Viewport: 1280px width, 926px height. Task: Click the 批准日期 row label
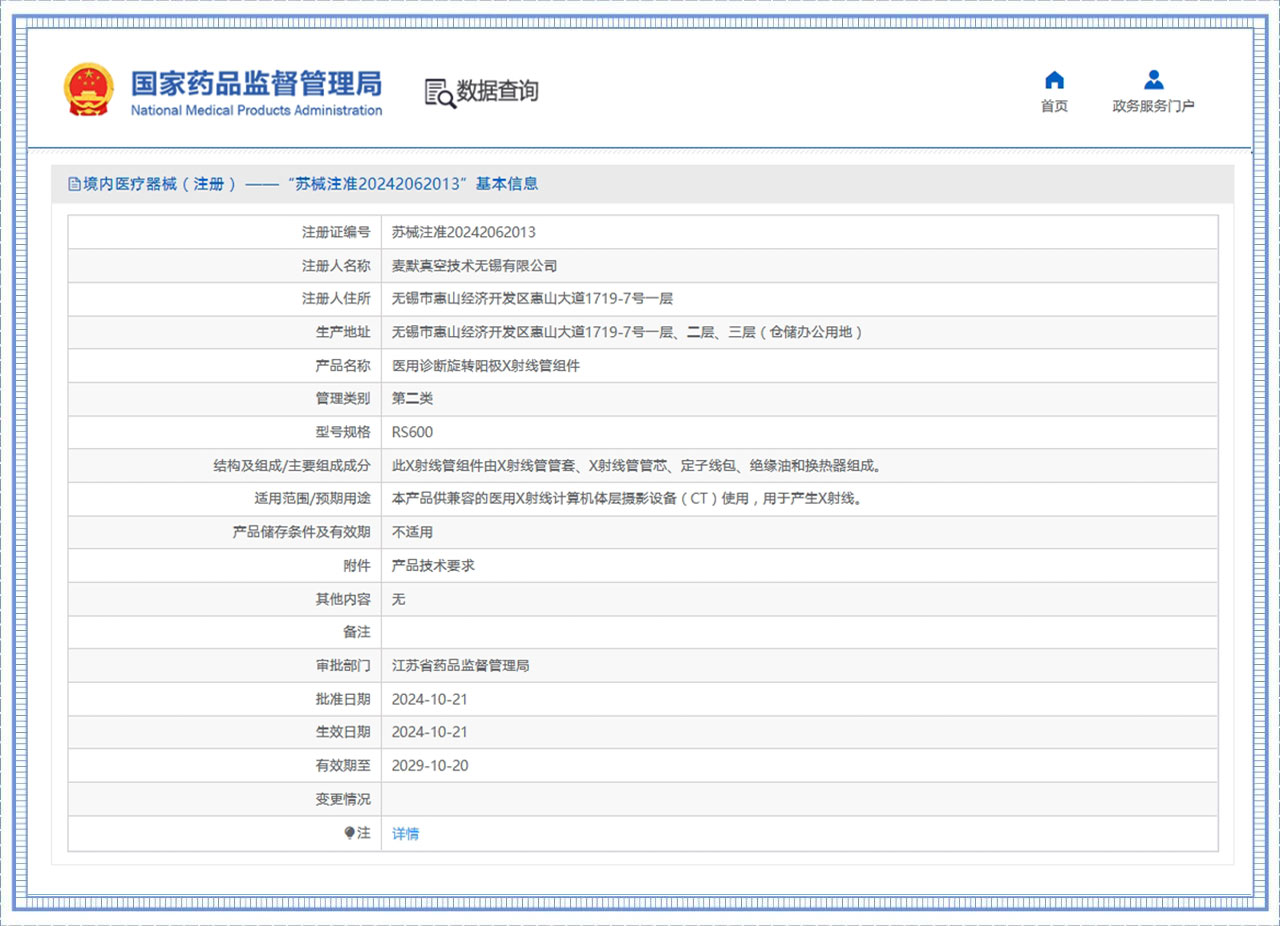[x=343, y=699]
